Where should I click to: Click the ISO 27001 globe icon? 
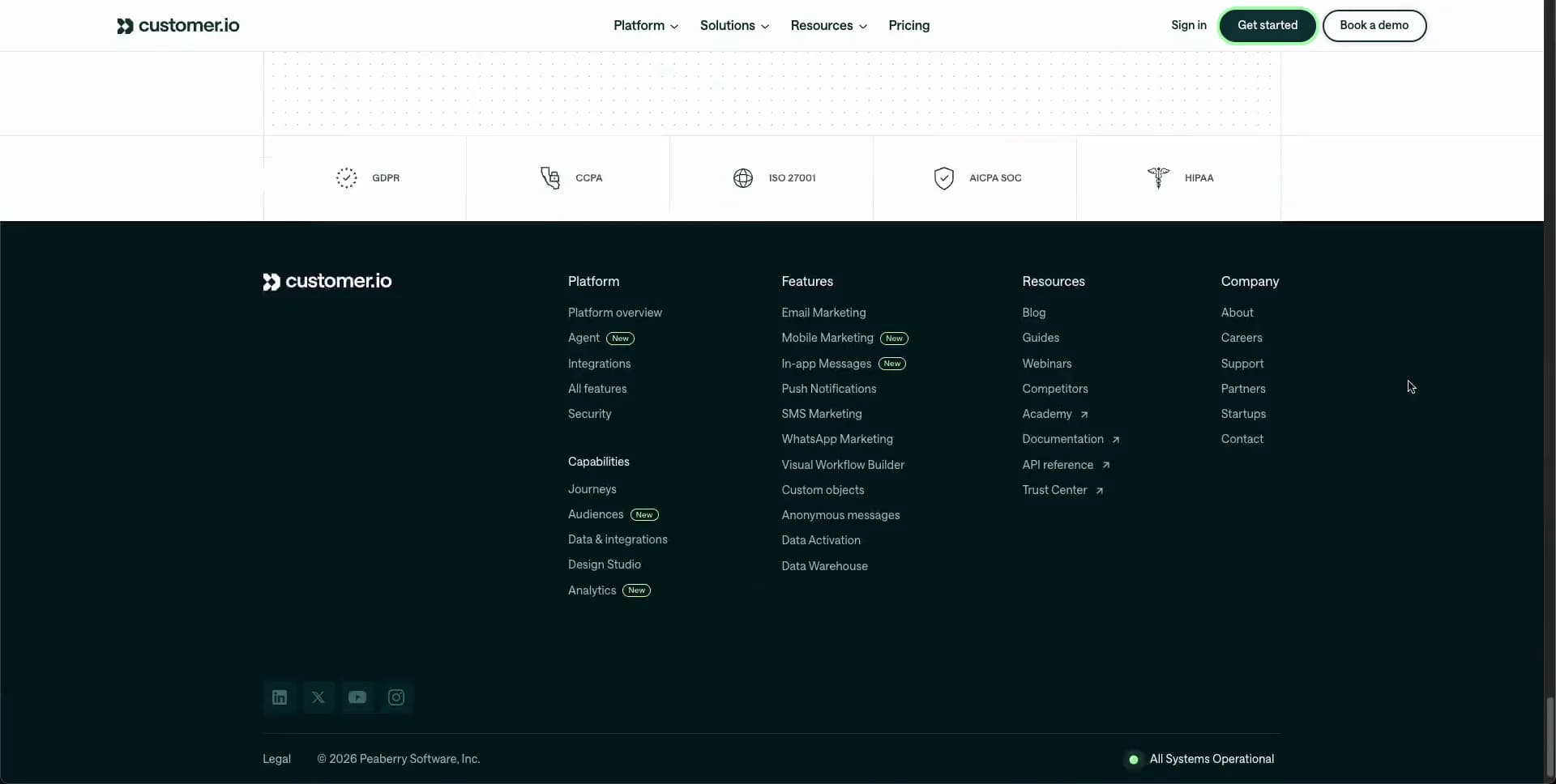click(743, 178)
